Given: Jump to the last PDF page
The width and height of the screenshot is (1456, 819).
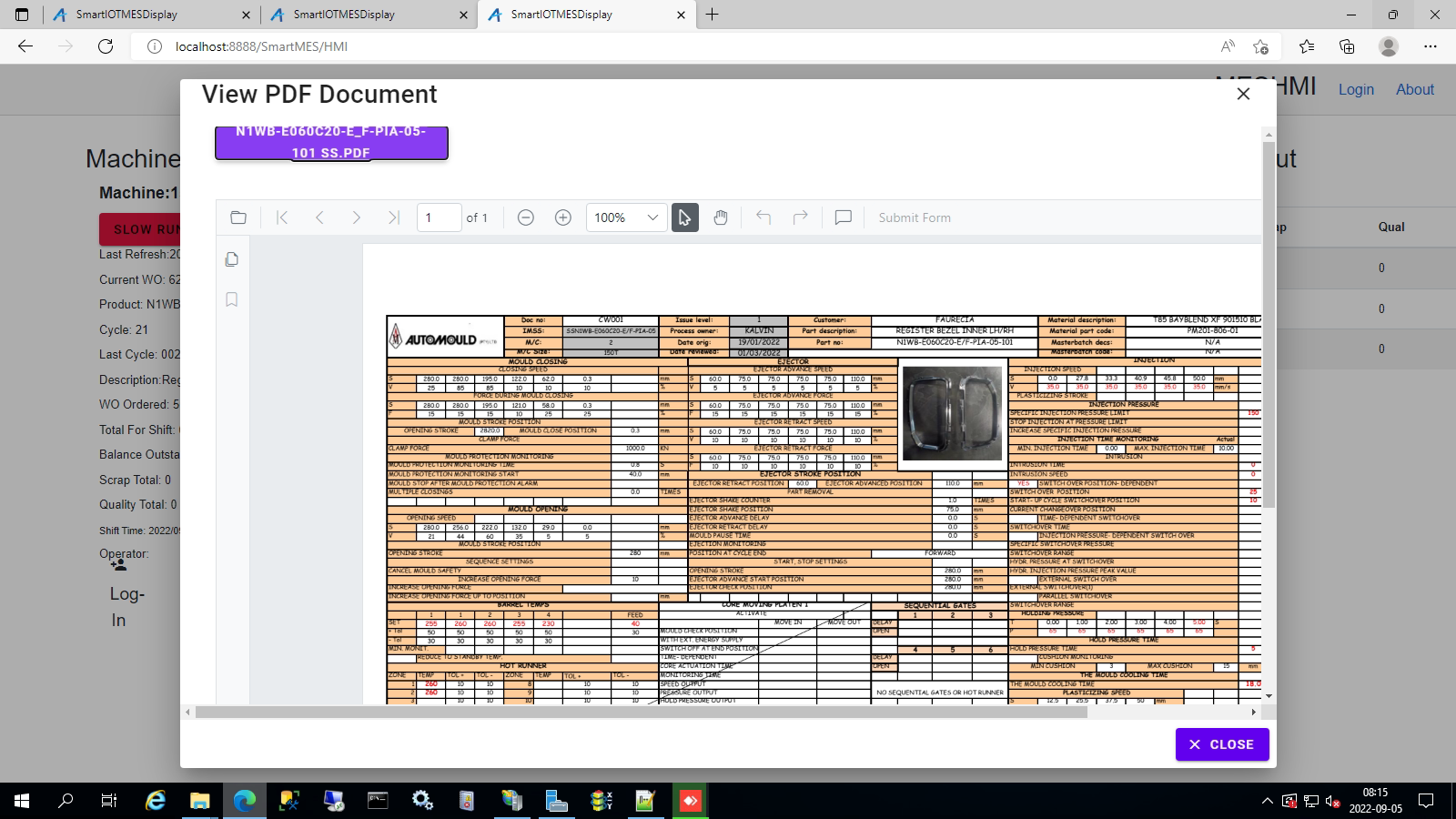Looking at the screenshot, I should pyautogui.click(x=393, y=217).
